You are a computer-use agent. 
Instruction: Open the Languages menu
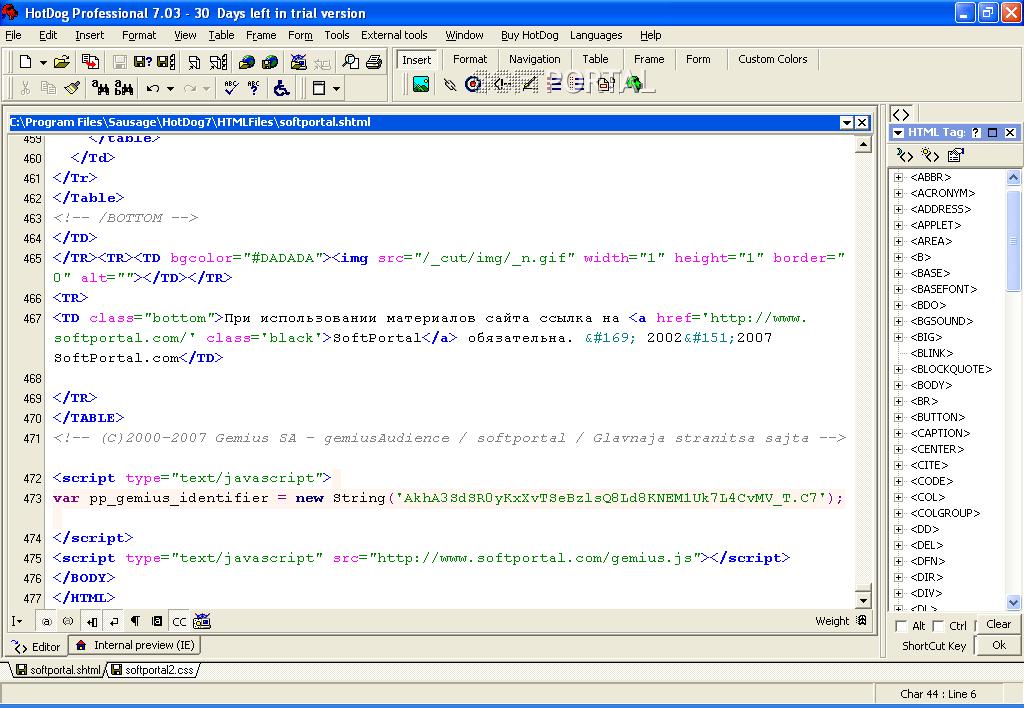(596, 35)
